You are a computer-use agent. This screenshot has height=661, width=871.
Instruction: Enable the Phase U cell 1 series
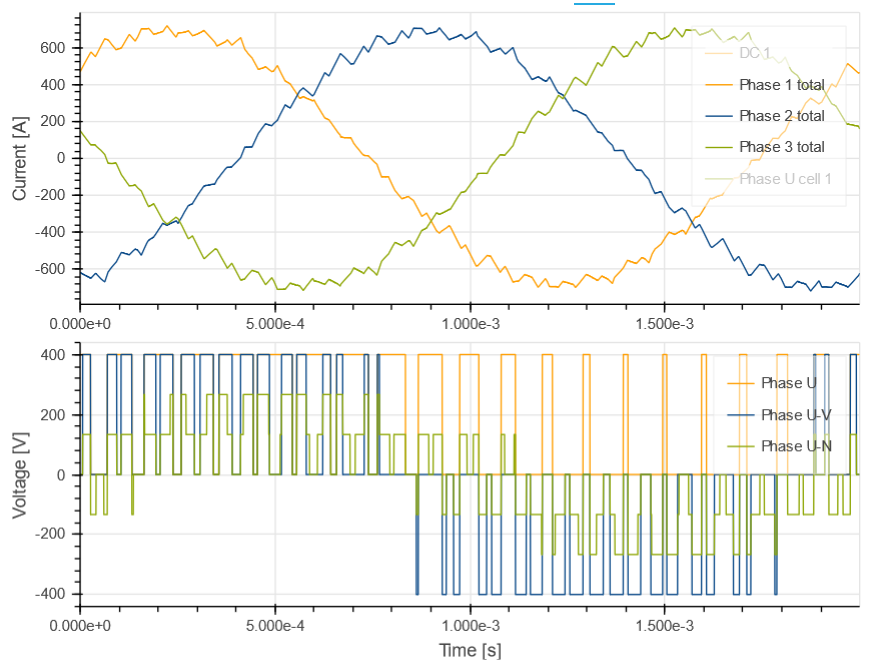tap(785, 178)
